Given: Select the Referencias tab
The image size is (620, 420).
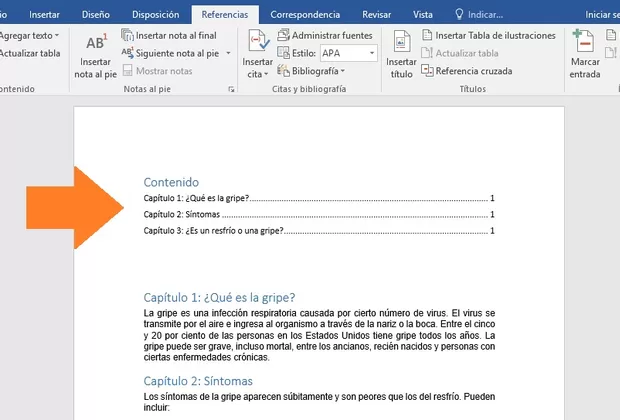Looking at the screenshot, I should coord(225,15).
